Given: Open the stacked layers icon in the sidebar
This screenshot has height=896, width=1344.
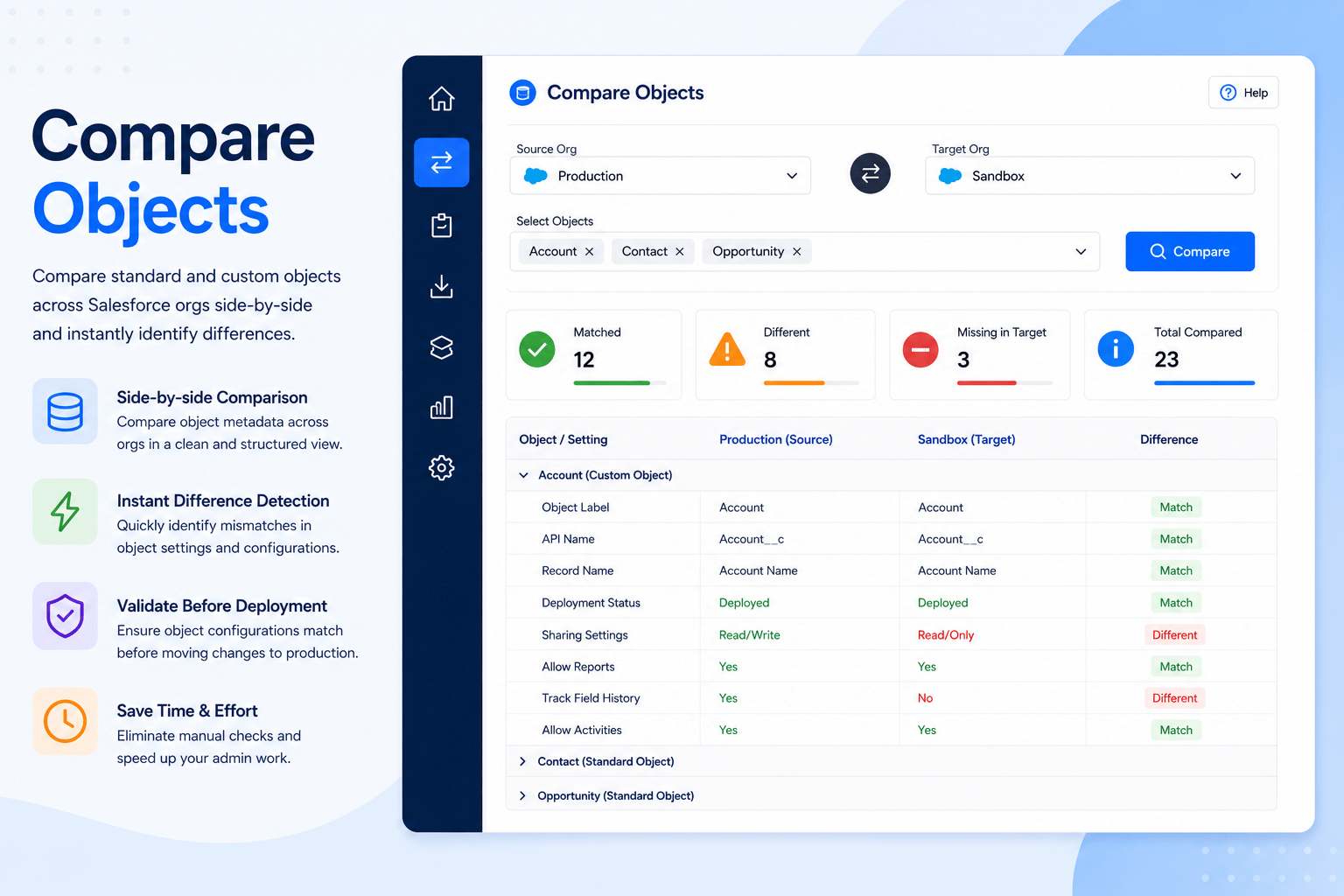Looking at the screenshot, I should tap(441, 347).
